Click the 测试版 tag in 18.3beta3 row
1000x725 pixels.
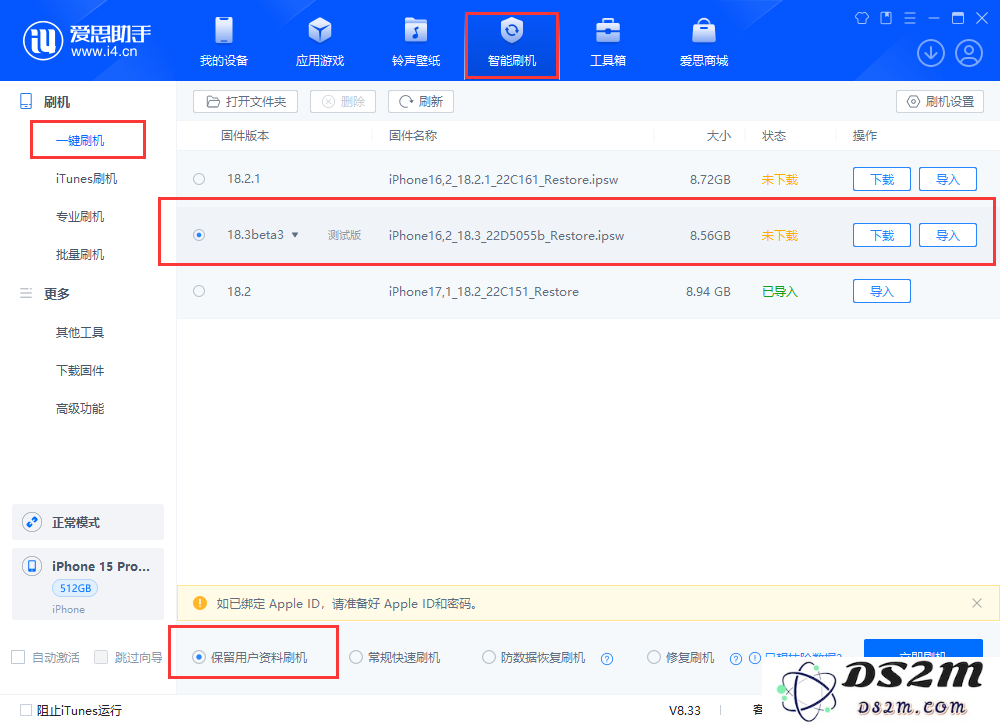344,235
